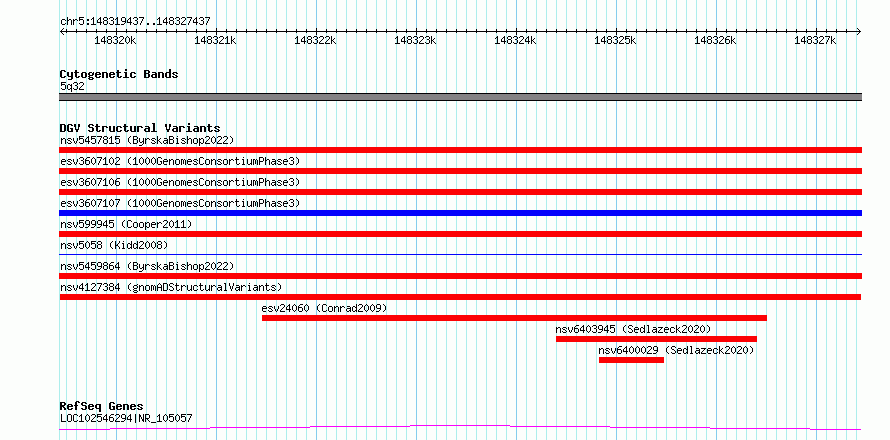Click the 148320k ruler tick label
Viewport: 890px width, 440px height.
pyautogui.click(x=115, y=40)
